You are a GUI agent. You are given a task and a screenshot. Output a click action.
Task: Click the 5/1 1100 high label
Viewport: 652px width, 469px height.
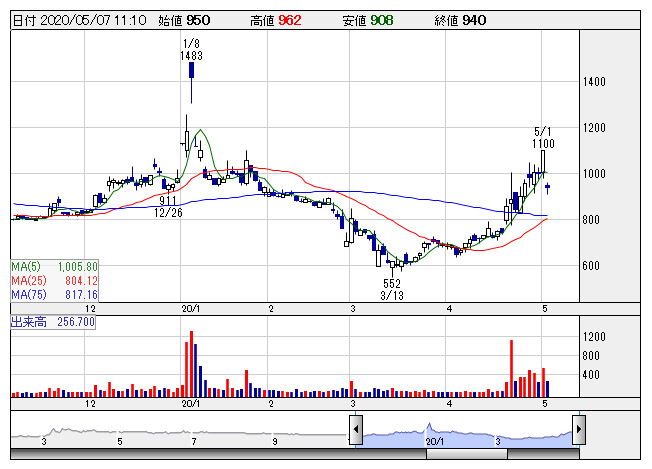pyautogui.click(x=543, y=139)
